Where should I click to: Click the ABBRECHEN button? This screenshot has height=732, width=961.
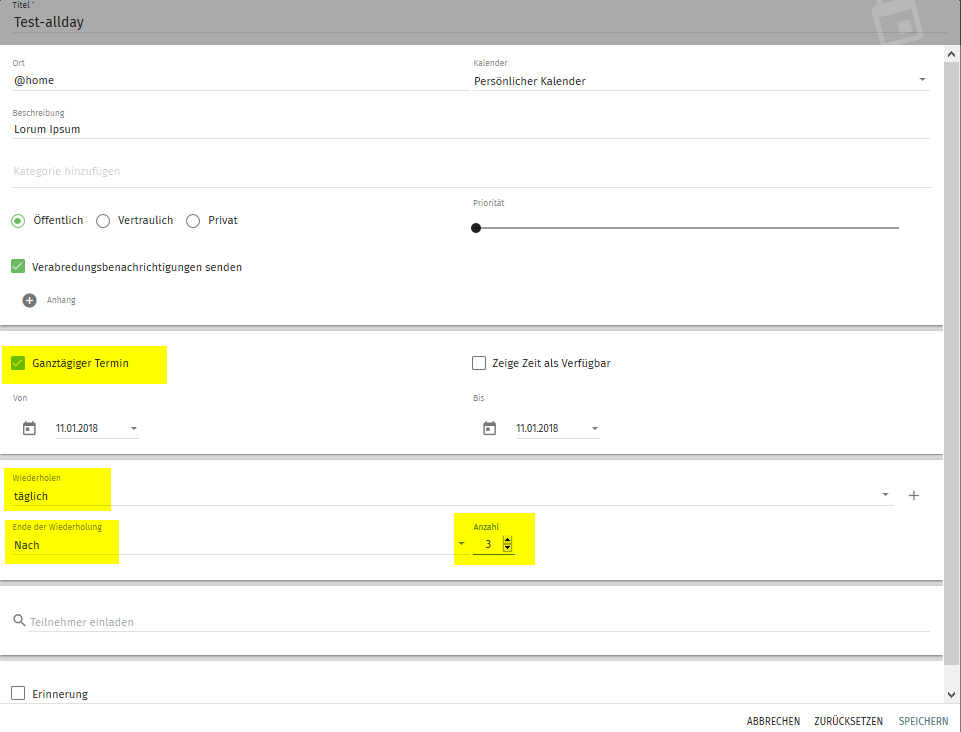pyautogui.click(x=772, y=721)
